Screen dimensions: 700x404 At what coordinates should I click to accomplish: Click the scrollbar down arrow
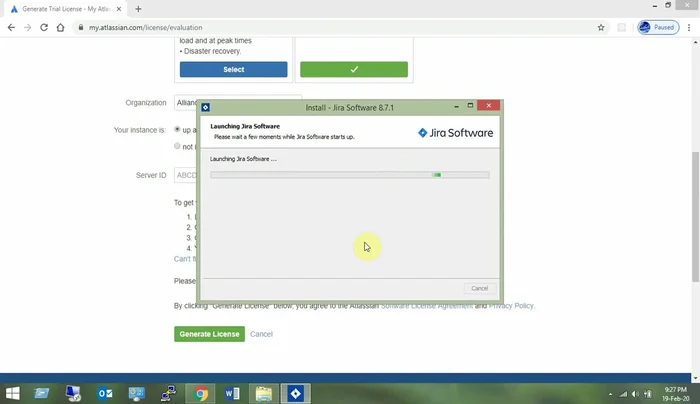[695, 379]
